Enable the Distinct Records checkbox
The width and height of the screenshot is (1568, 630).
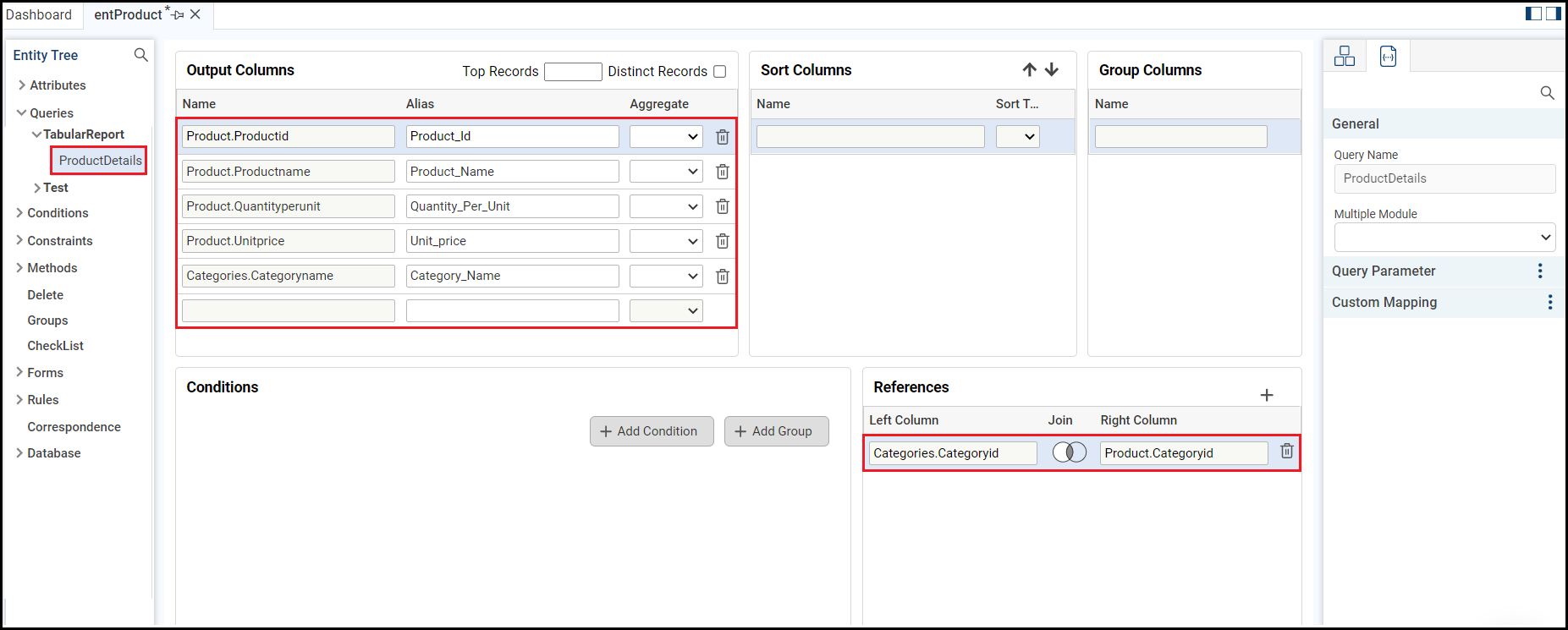pyautogui.click(x=720, y=72)
